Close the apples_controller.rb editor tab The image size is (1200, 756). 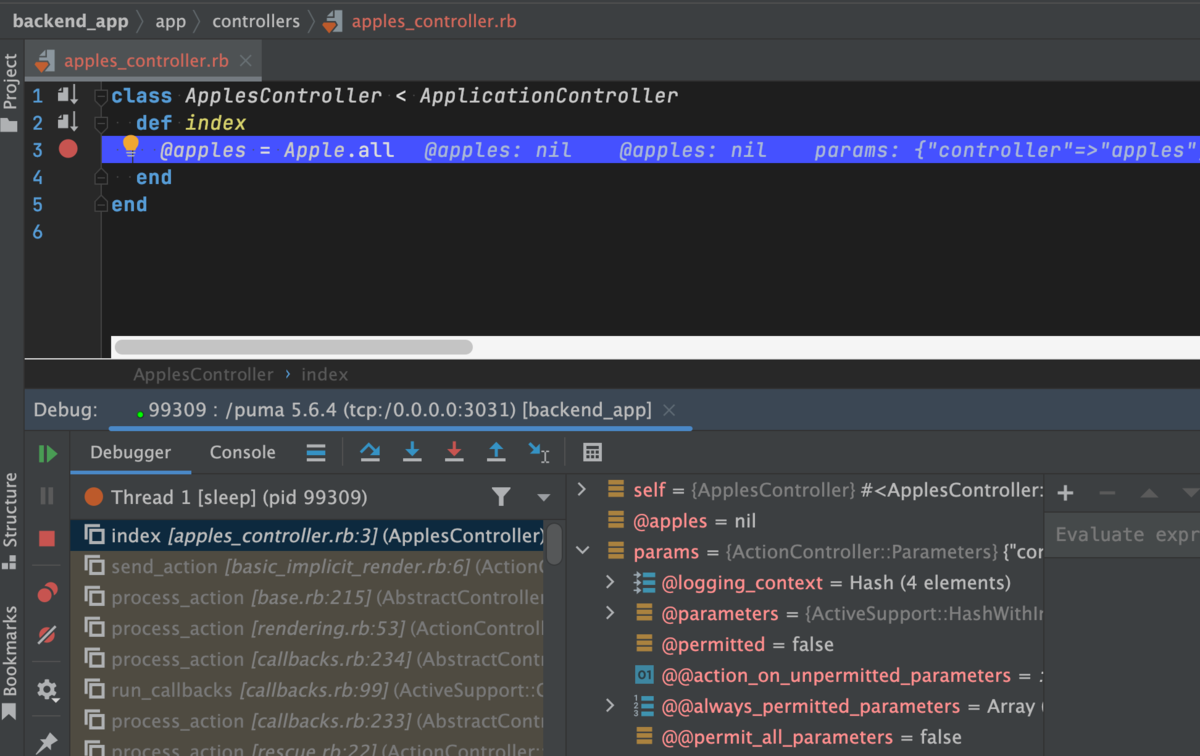(x=246, y=61)
